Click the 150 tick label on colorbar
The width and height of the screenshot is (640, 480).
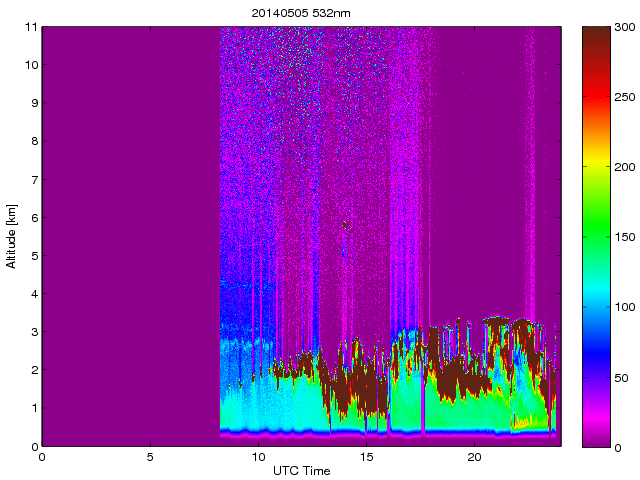tap(625, 237)
